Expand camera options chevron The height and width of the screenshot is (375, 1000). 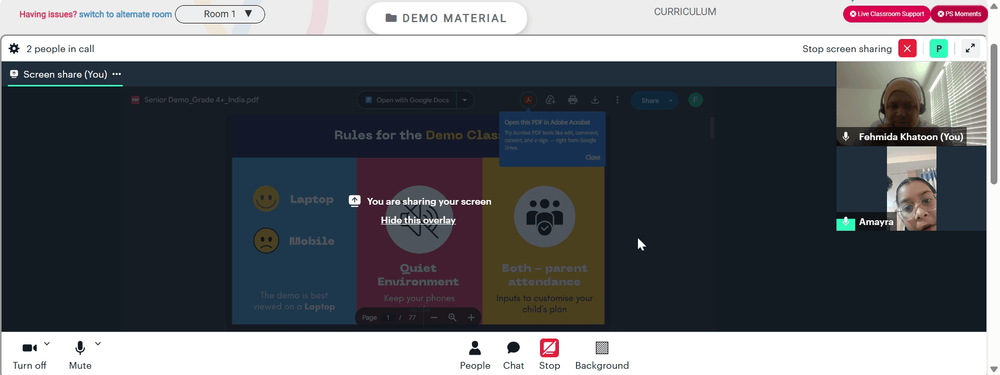pyautogui.click(x=47, y=344)
